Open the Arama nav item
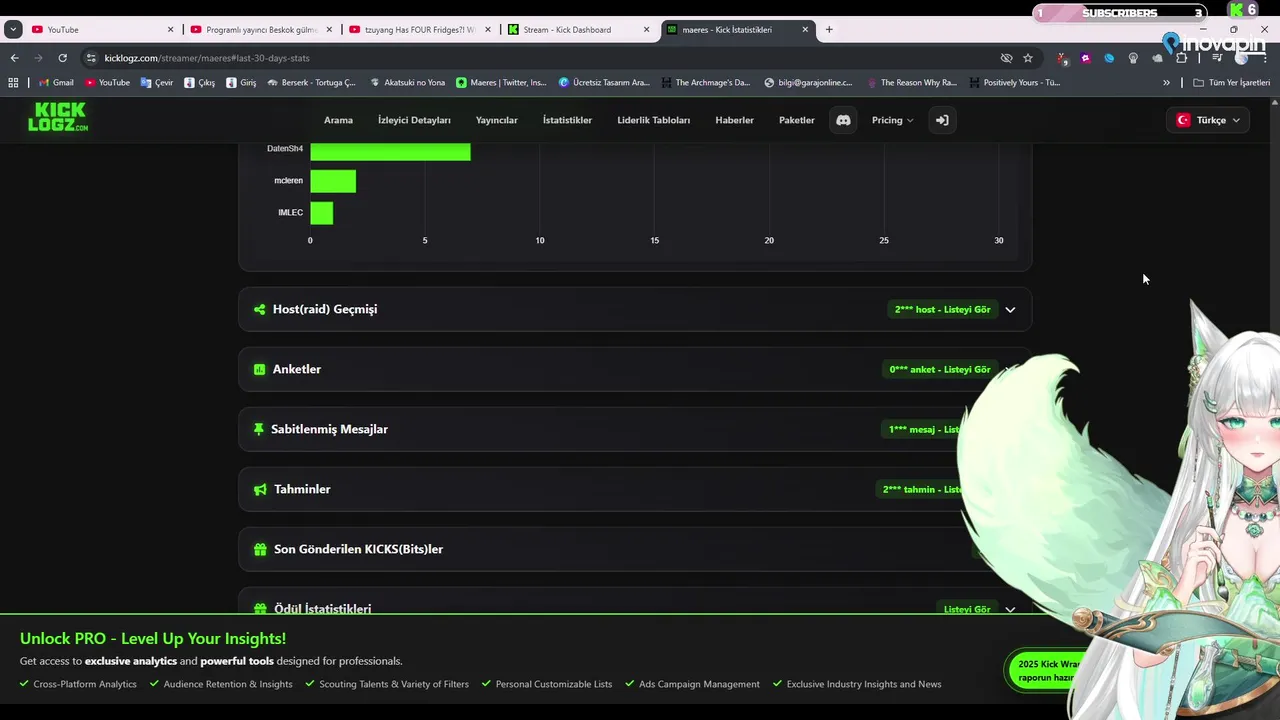This screenshot has width=1280, height=720. 338,120
